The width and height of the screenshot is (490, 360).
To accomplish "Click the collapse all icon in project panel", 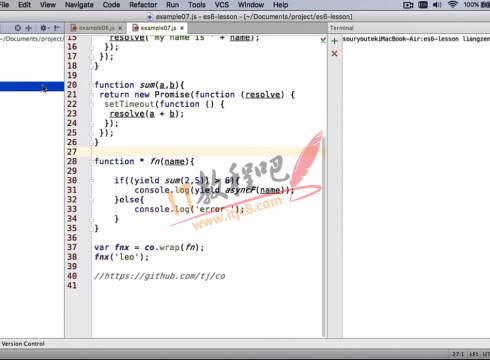I will pyautogui.click(x=29, y=28).
